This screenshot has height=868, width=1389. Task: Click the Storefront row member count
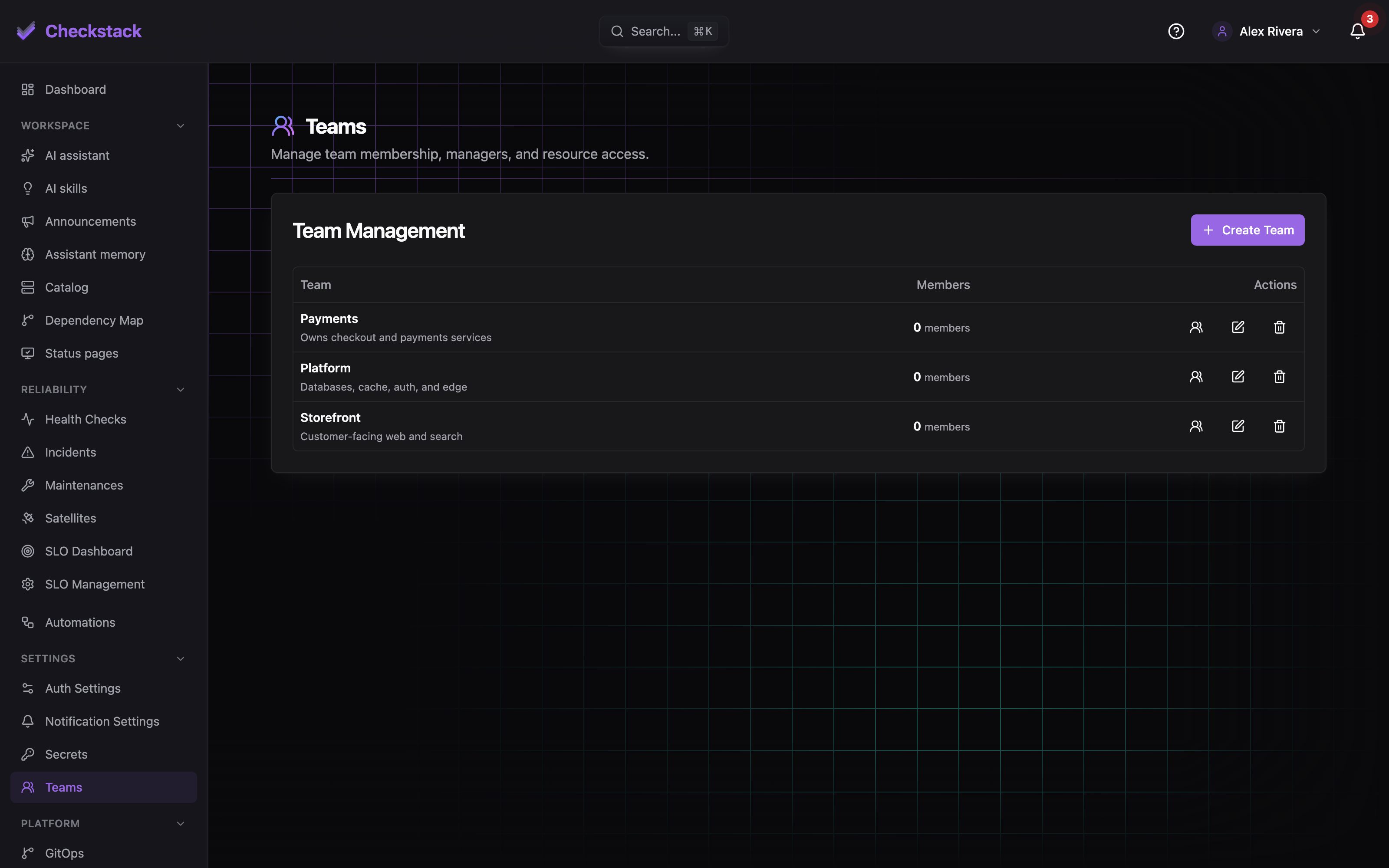941,426
